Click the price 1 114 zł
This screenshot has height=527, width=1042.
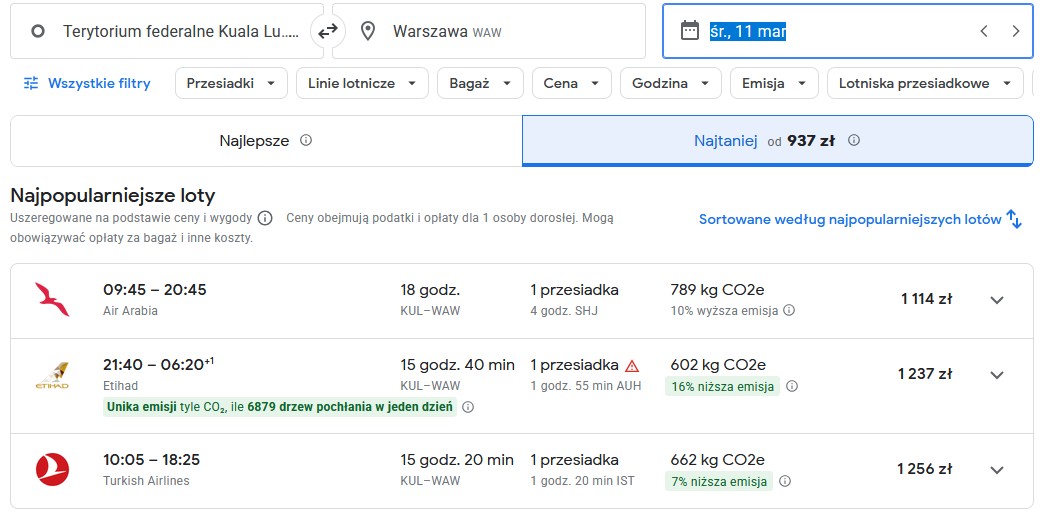(x=926, y=299)
